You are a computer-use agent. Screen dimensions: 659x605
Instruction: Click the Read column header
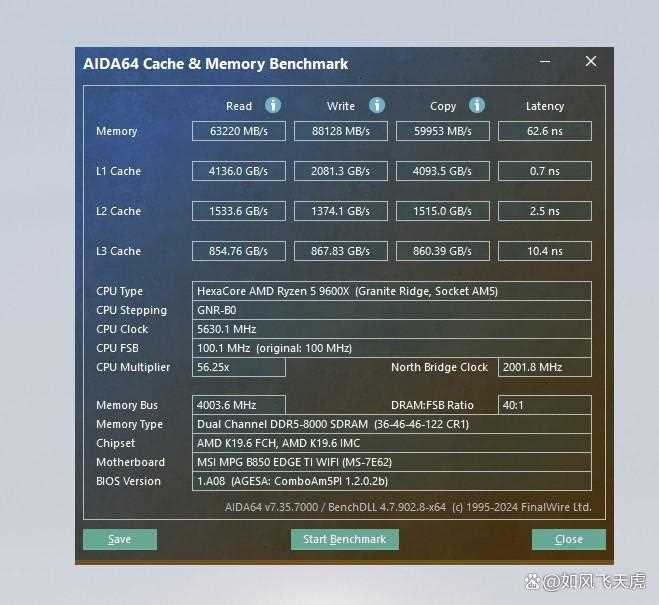tap(239, 106)
